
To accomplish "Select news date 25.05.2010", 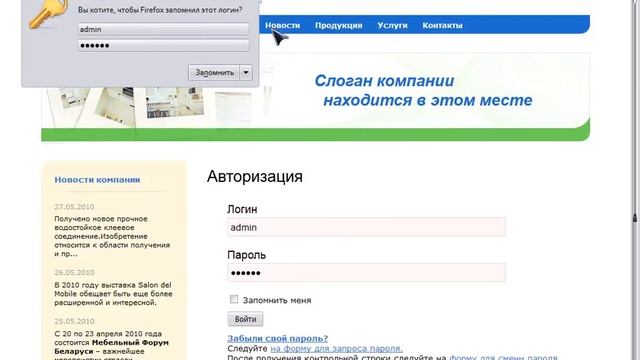I will (x=74, y=321).
